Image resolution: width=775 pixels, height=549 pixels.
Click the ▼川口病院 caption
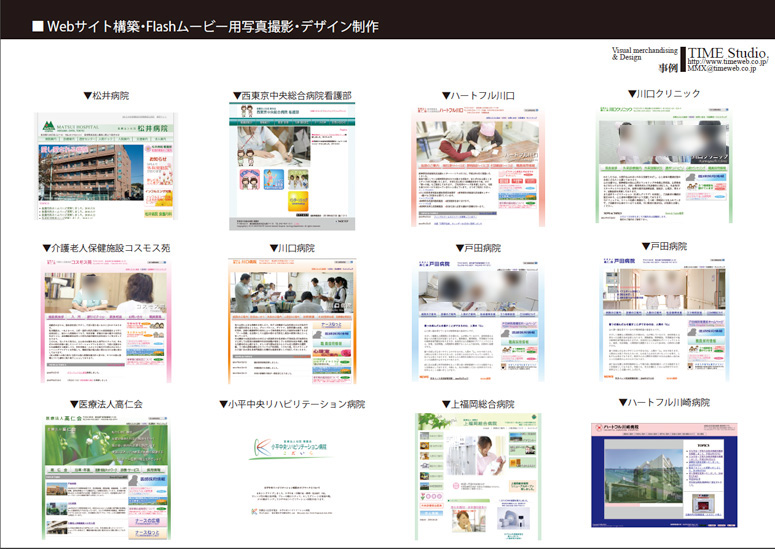tap(292, 248)
